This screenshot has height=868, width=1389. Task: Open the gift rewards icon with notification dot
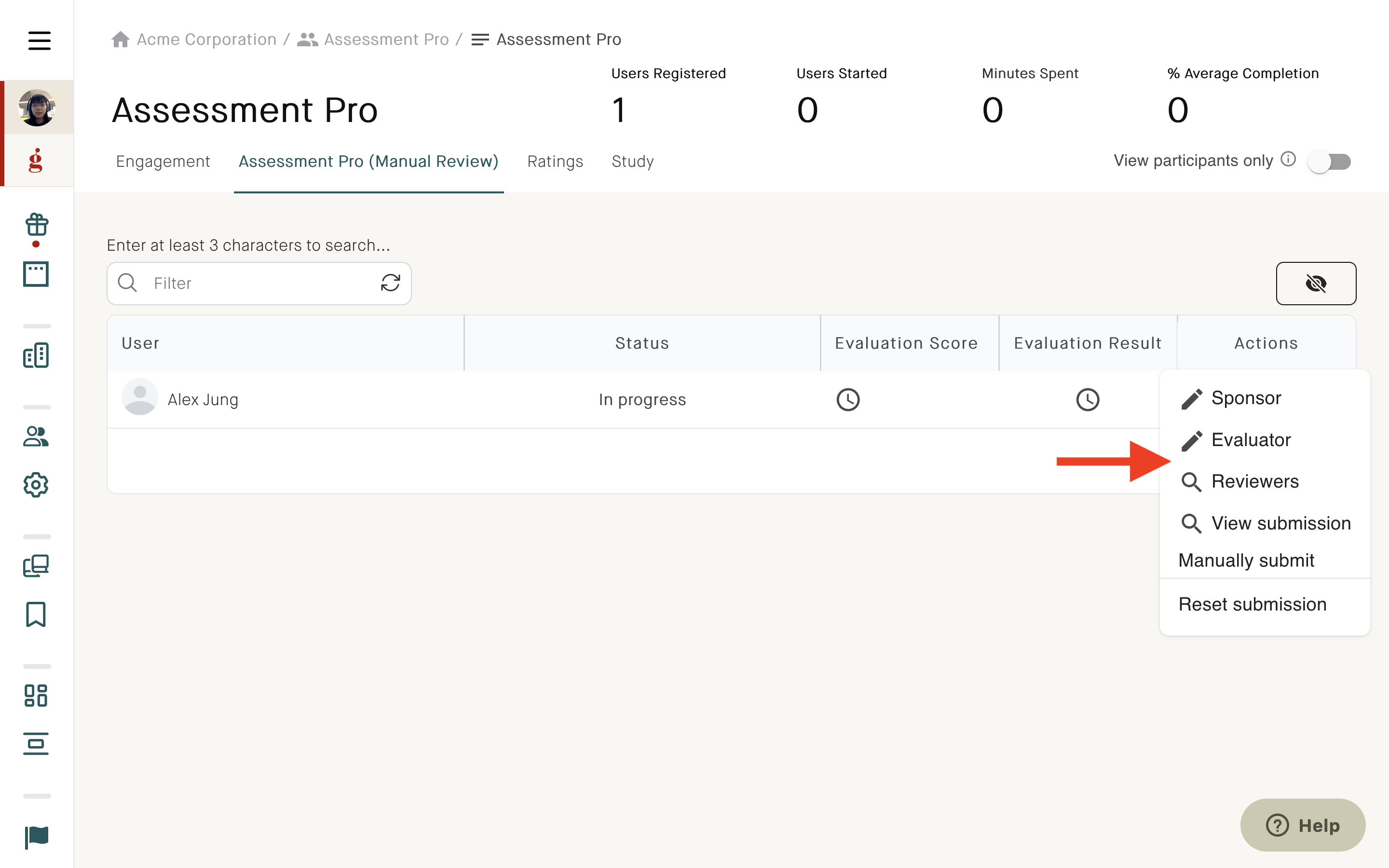click(36, 225)
